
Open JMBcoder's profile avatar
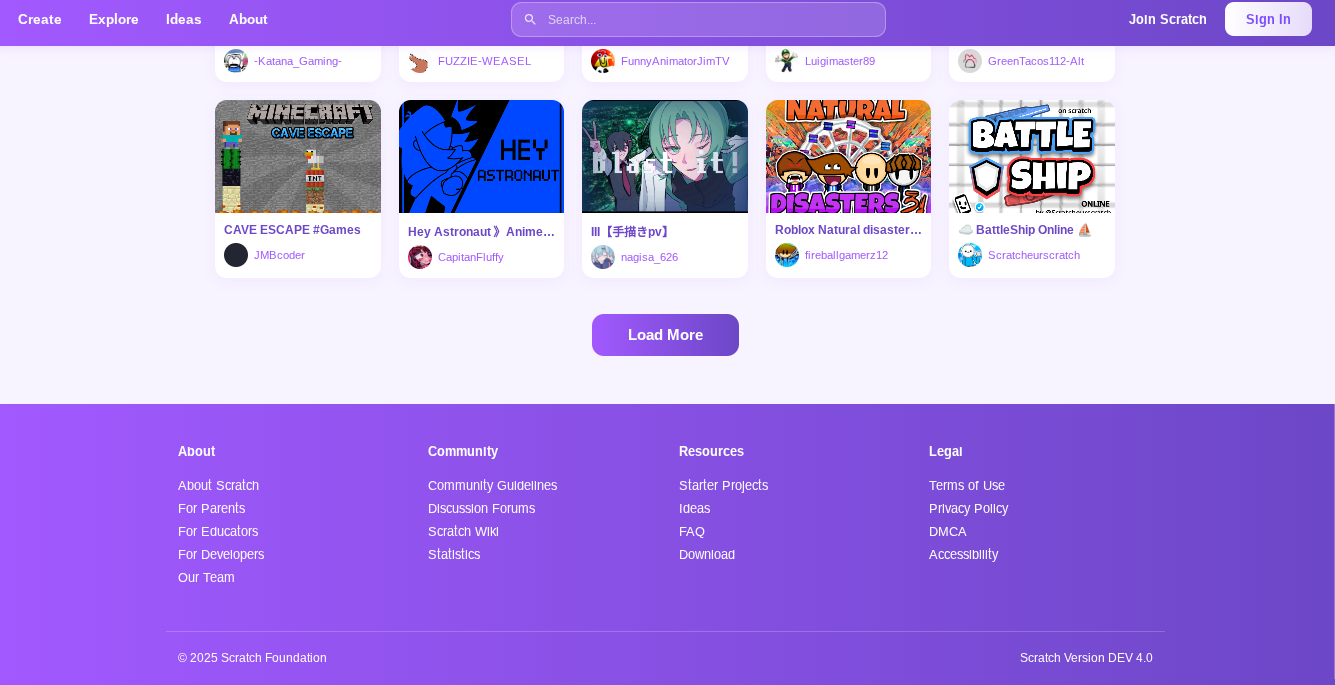236,255
